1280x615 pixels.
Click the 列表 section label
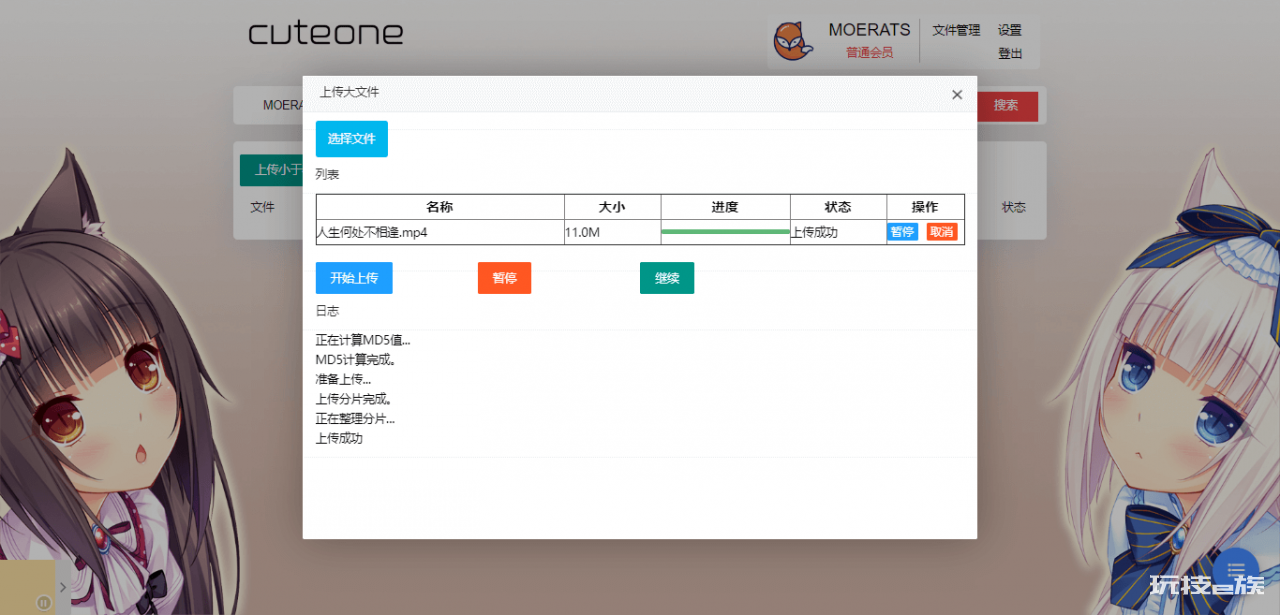327,174
